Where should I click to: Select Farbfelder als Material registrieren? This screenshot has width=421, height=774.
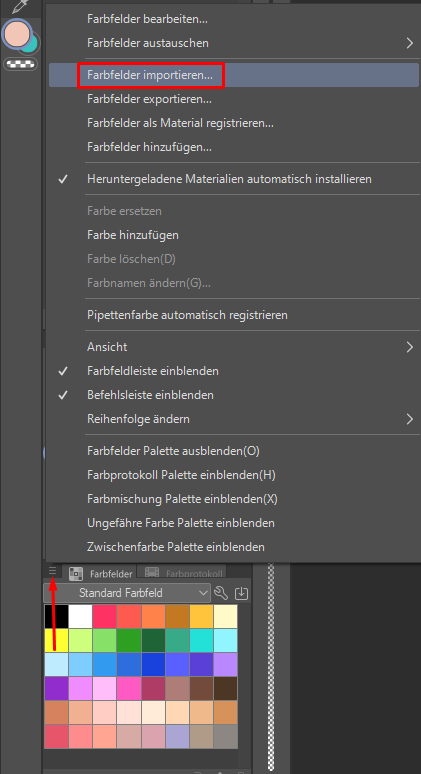click(x=234, y=123)
